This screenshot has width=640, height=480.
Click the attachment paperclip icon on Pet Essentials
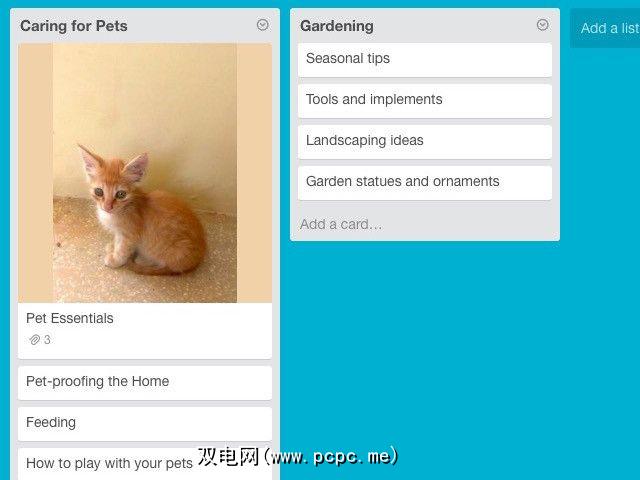pos(34,340)
